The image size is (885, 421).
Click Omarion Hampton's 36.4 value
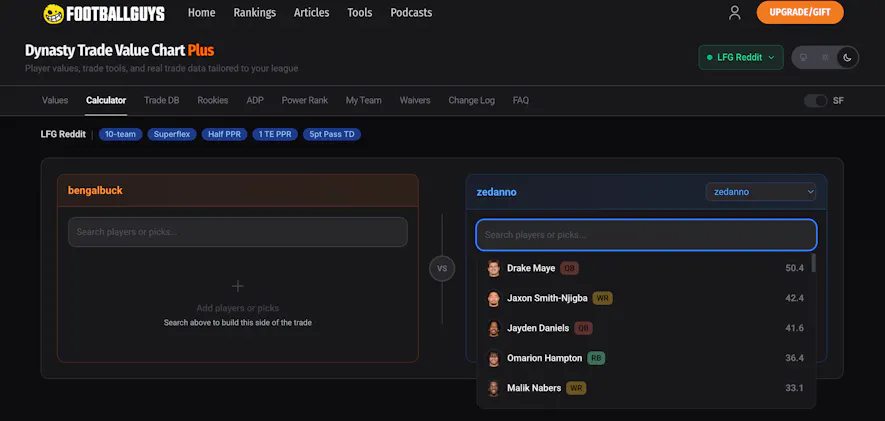[x=794, y=358]
